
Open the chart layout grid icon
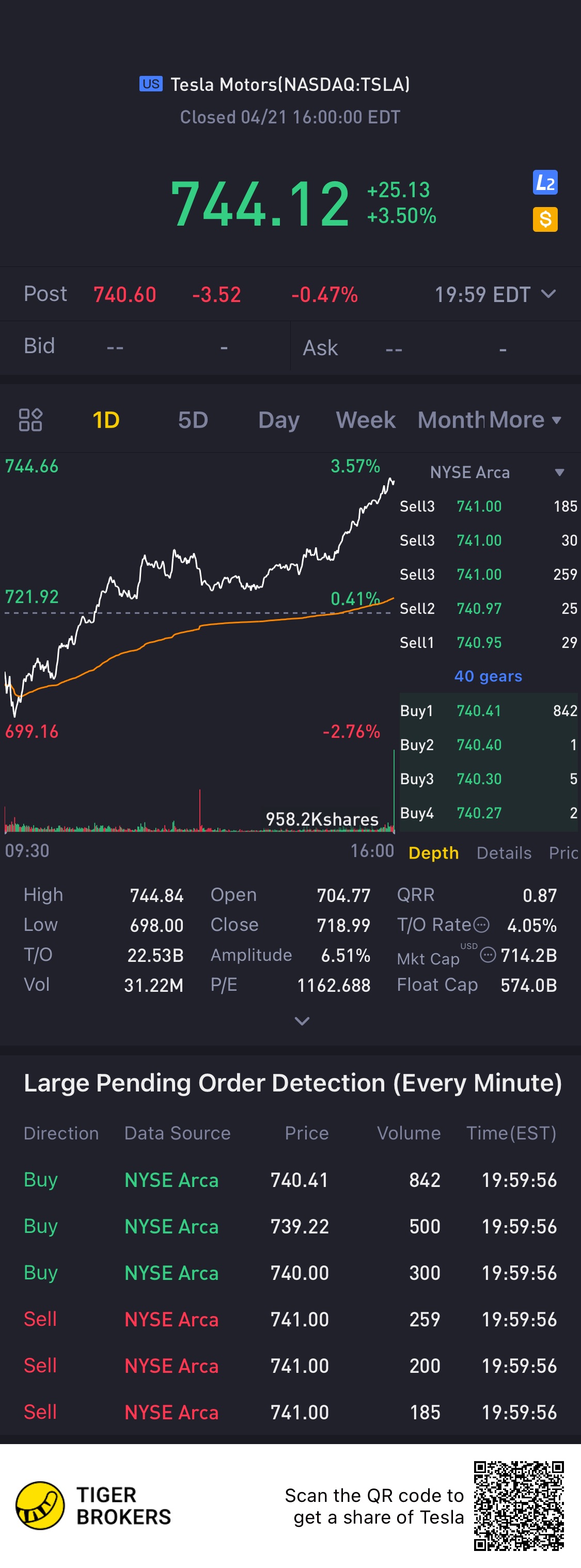30,420
